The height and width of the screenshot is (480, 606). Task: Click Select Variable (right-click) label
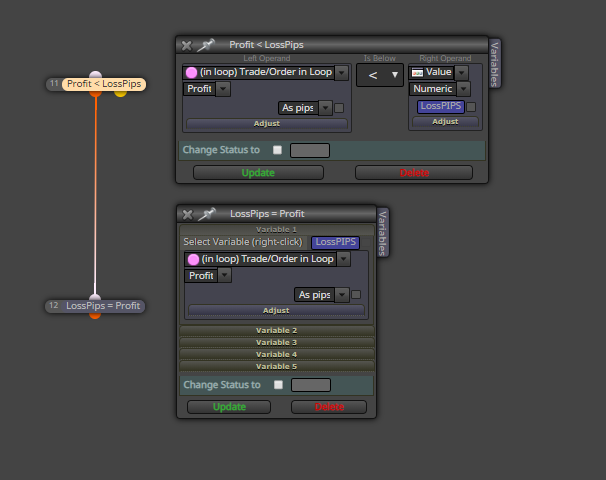pos(243,242)
